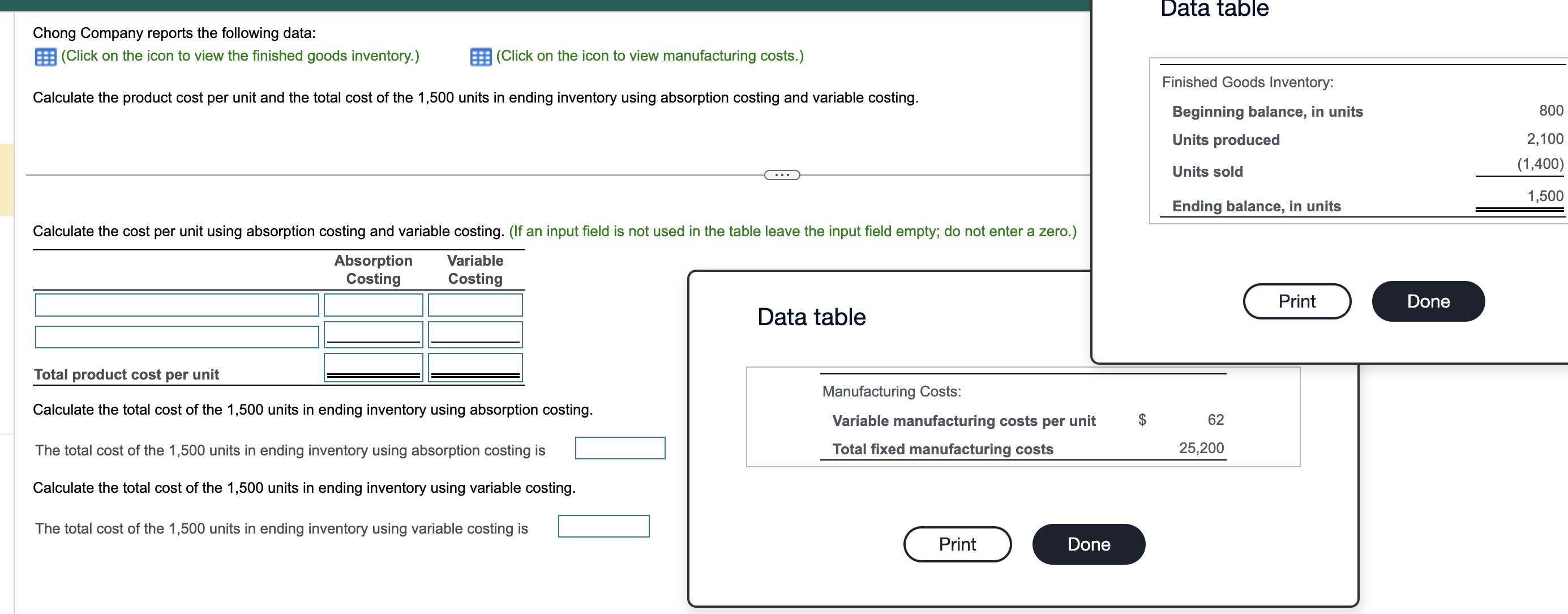Select the first Absorption Costing input field
The width and height of the screenshot is (1568, 614).
click(x=372, y=305)
